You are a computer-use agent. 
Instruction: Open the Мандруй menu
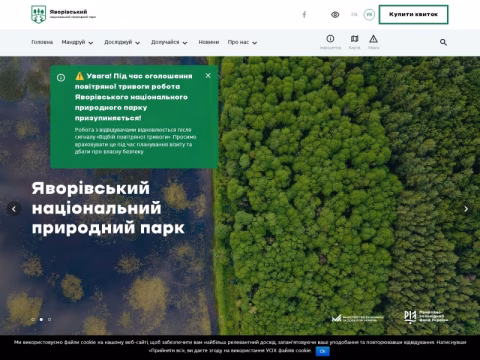coord(73,42)
